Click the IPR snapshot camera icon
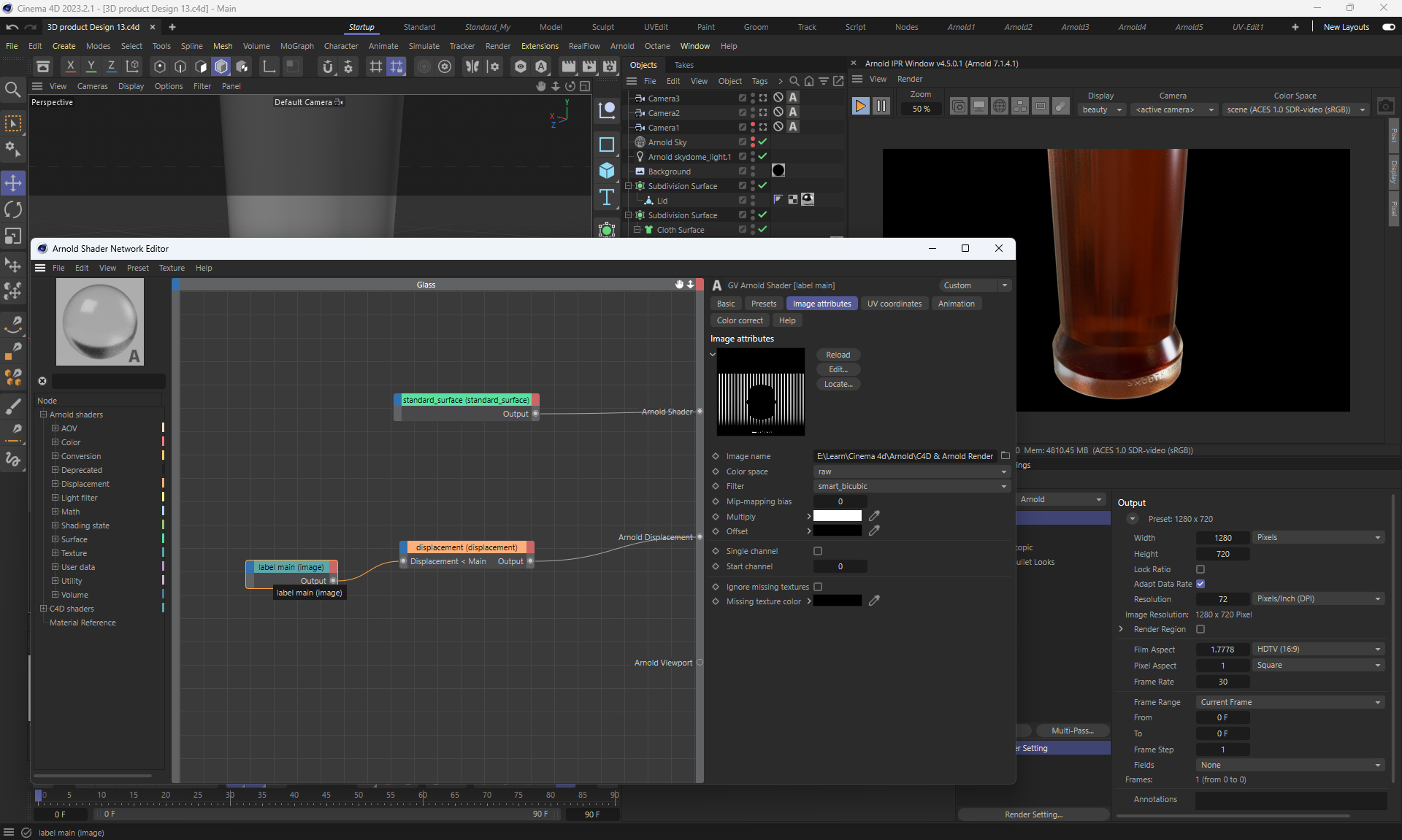Viewport: 1402px width, 840px height. pos(1385,107)
